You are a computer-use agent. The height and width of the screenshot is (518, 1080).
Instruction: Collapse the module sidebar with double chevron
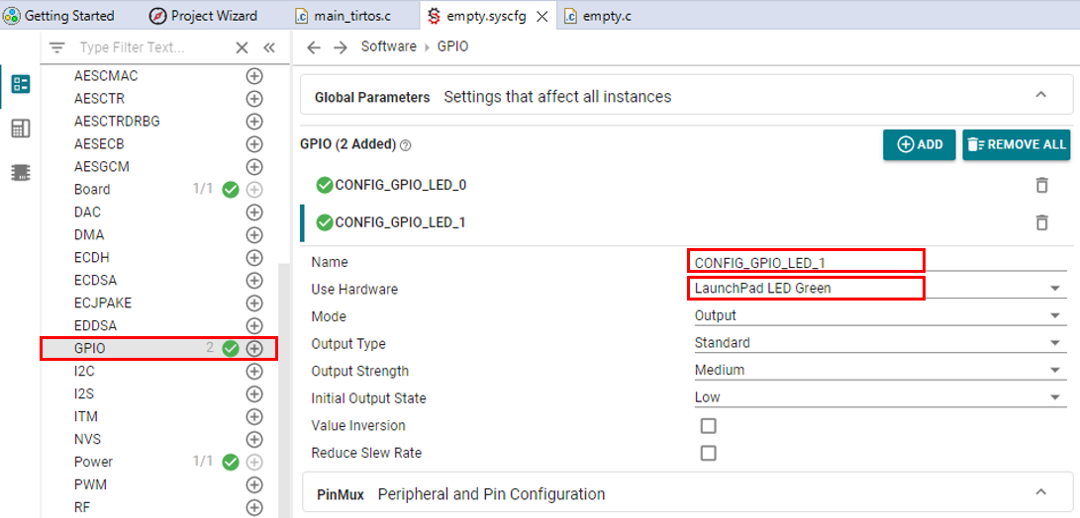coord(269,48)
